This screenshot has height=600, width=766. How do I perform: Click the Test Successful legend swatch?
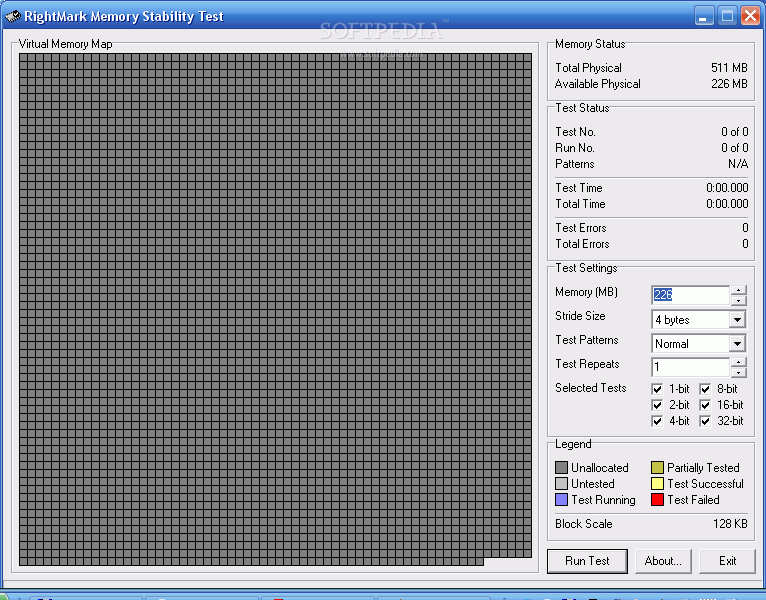657,484
